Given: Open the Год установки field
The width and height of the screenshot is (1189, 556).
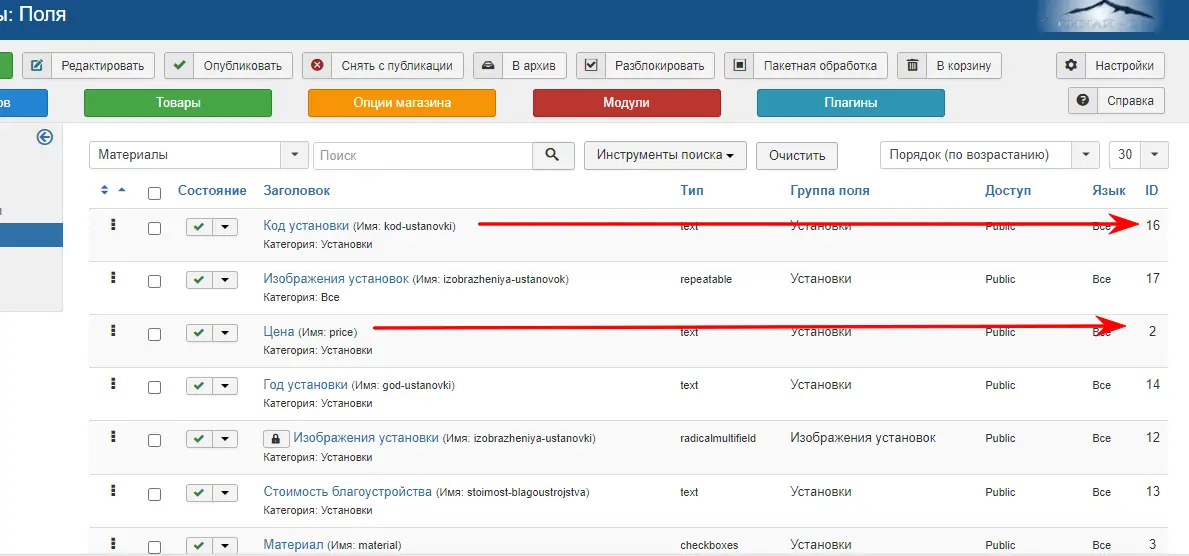Looking at the screenshot, I should point(306,385).
